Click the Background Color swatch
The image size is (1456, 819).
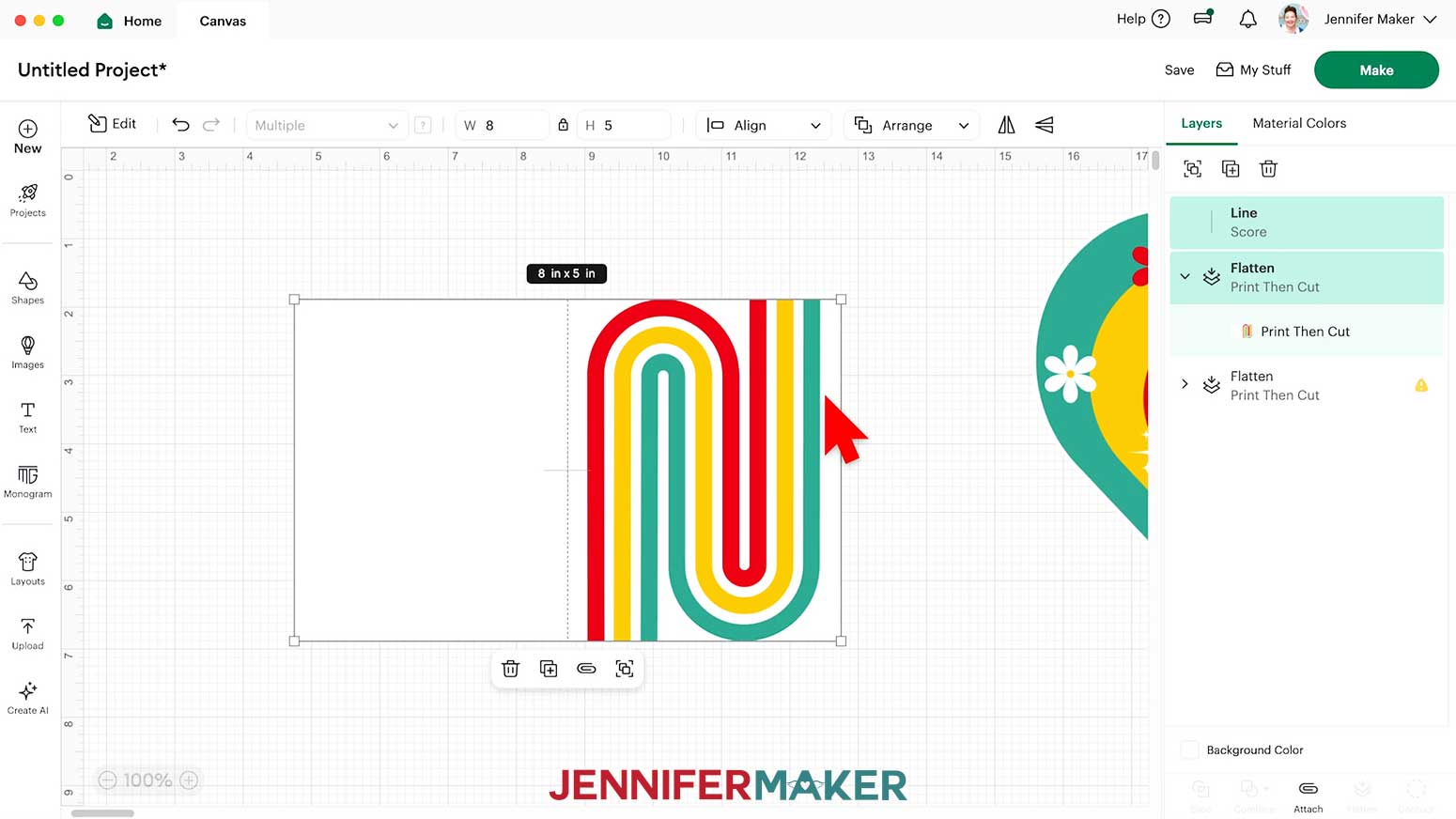1189,749
